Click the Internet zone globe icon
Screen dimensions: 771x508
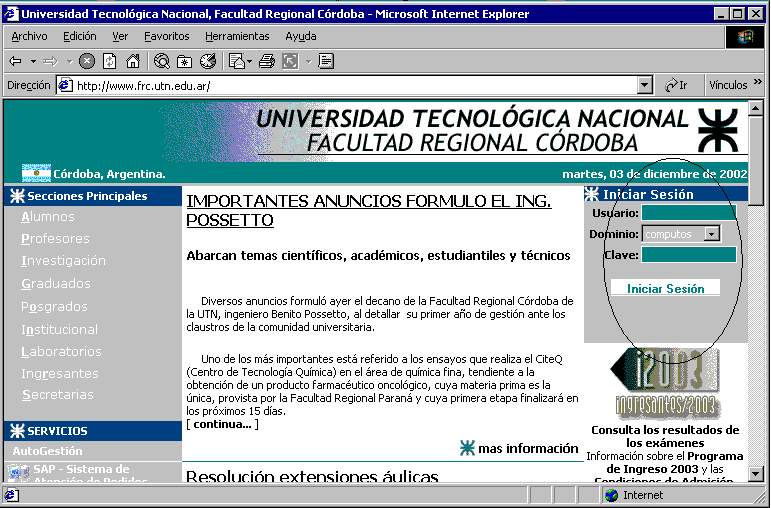611,495
